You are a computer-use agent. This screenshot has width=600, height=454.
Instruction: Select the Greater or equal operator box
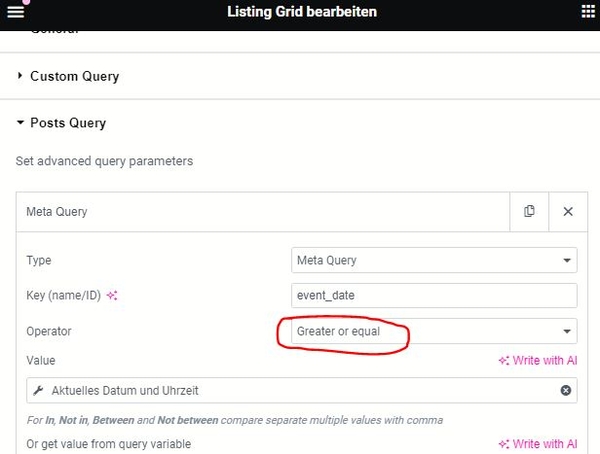pos(434,331)
